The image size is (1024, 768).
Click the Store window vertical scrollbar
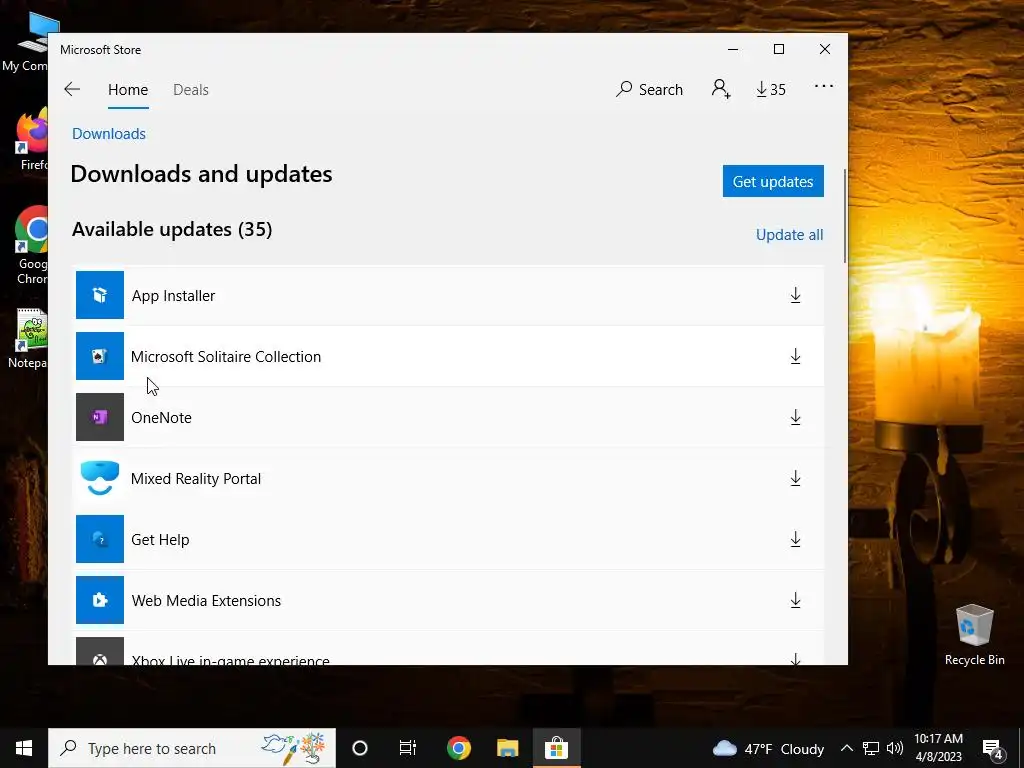[845, 216]
